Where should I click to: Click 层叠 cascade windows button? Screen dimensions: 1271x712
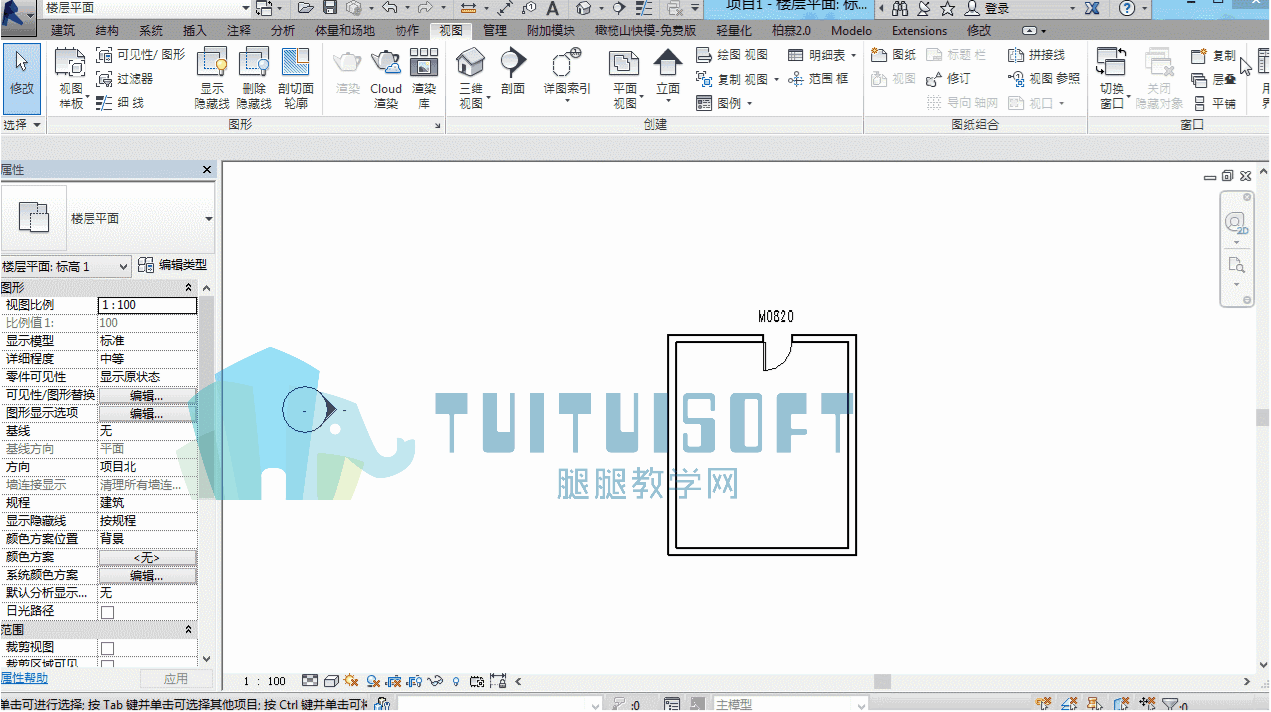click(x=1215, y=79)
